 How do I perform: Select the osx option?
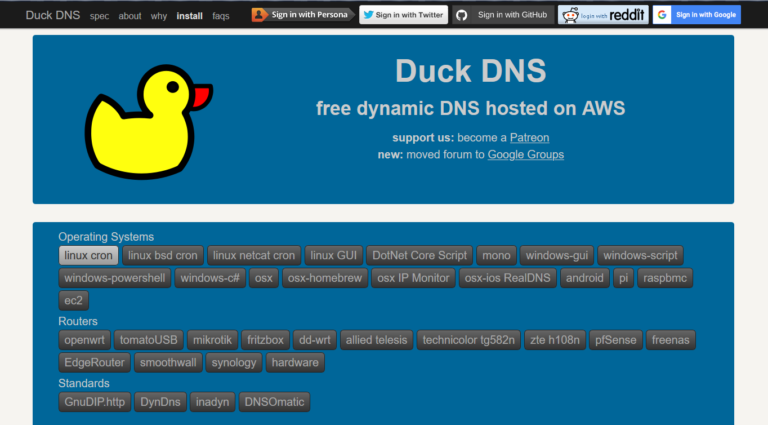[264, 278]
